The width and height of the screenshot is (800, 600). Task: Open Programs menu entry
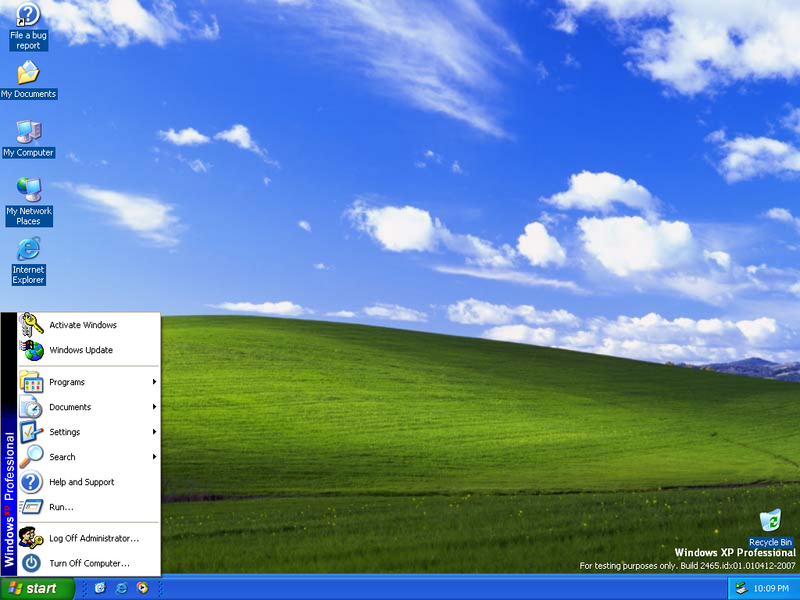click(x=89, y=382)
